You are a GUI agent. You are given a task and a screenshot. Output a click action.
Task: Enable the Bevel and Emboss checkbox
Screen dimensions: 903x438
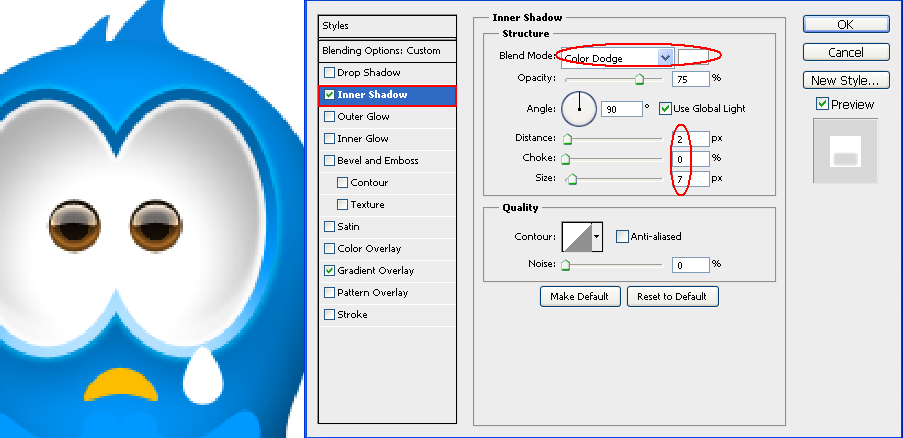click(329, 161)
